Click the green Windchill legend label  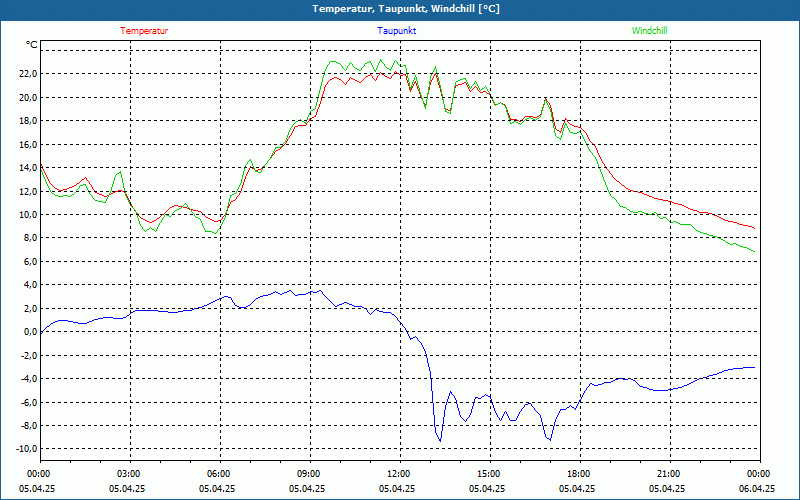click(x=649, y=31)
